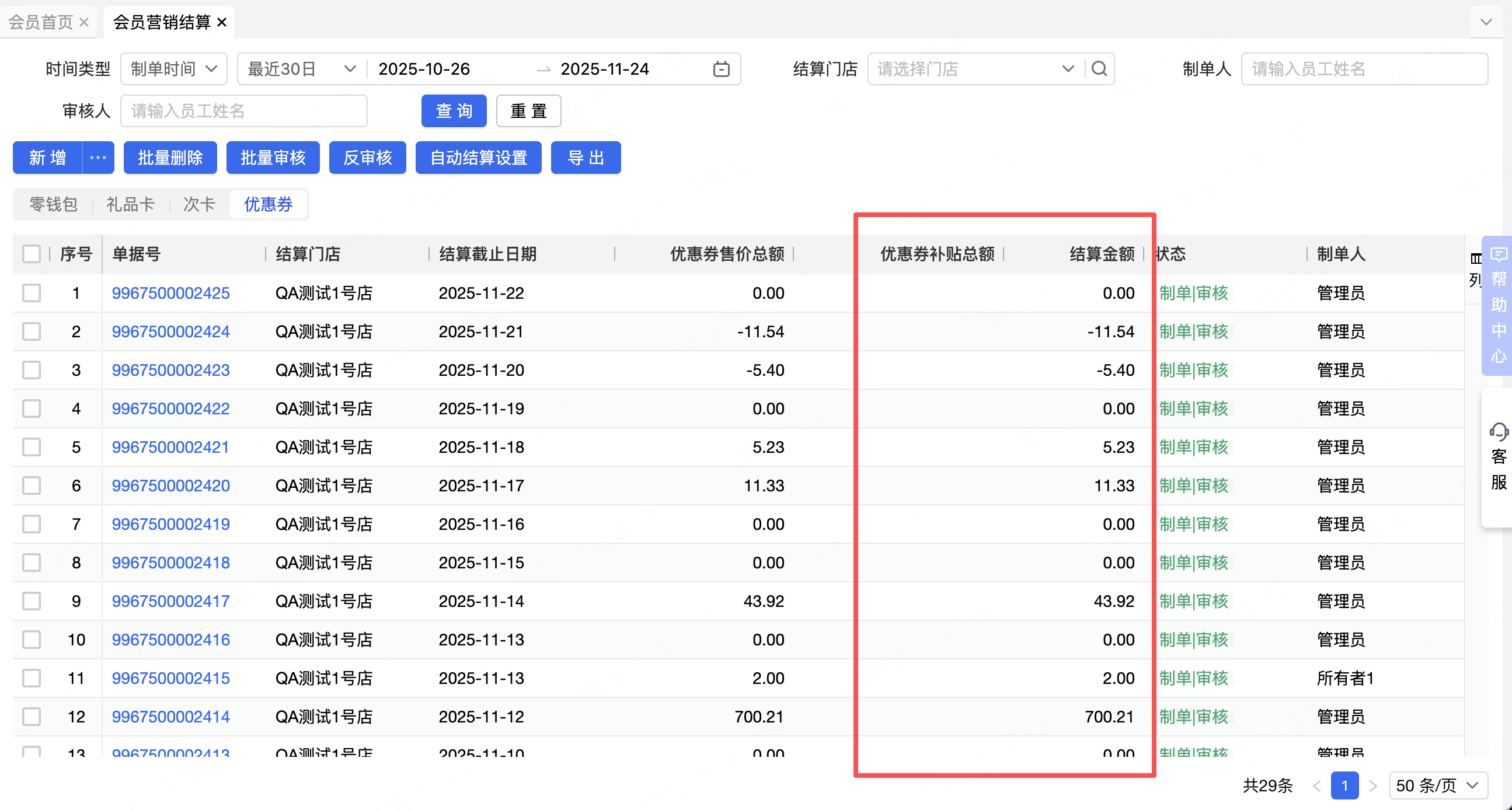The image size is (1512, 810).
Task: Click the three-dots more button beside 新增
Action: pos(98,158)
